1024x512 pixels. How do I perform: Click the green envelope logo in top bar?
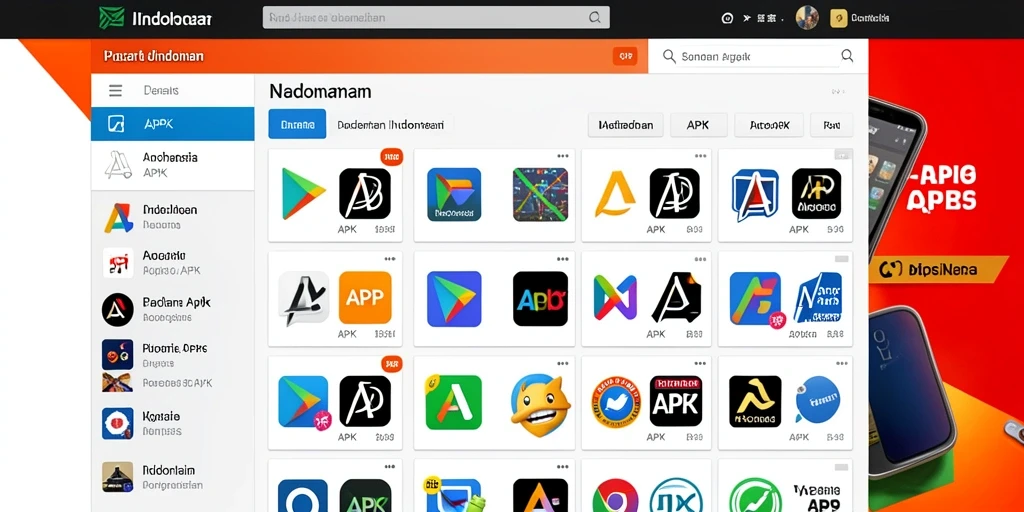[x=112, y=18]
